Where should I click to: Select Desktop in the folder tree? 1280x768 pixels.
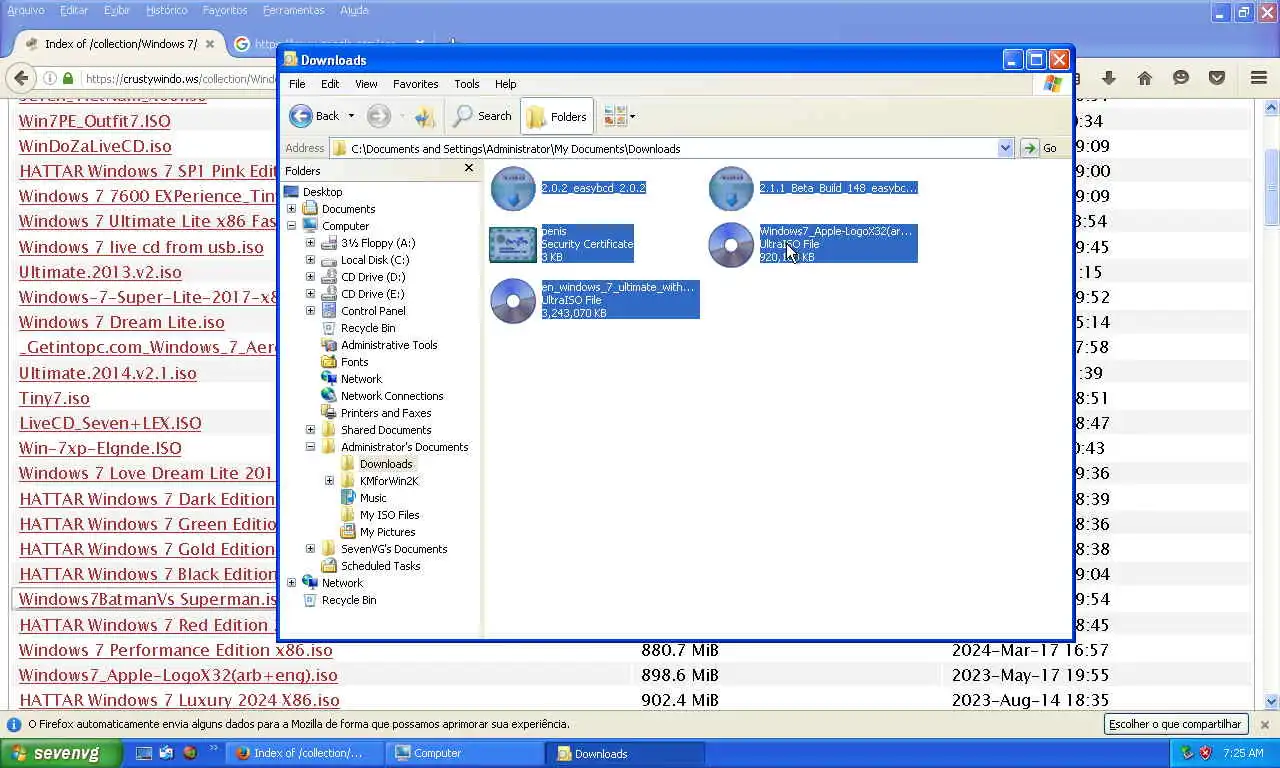[322, 192]
